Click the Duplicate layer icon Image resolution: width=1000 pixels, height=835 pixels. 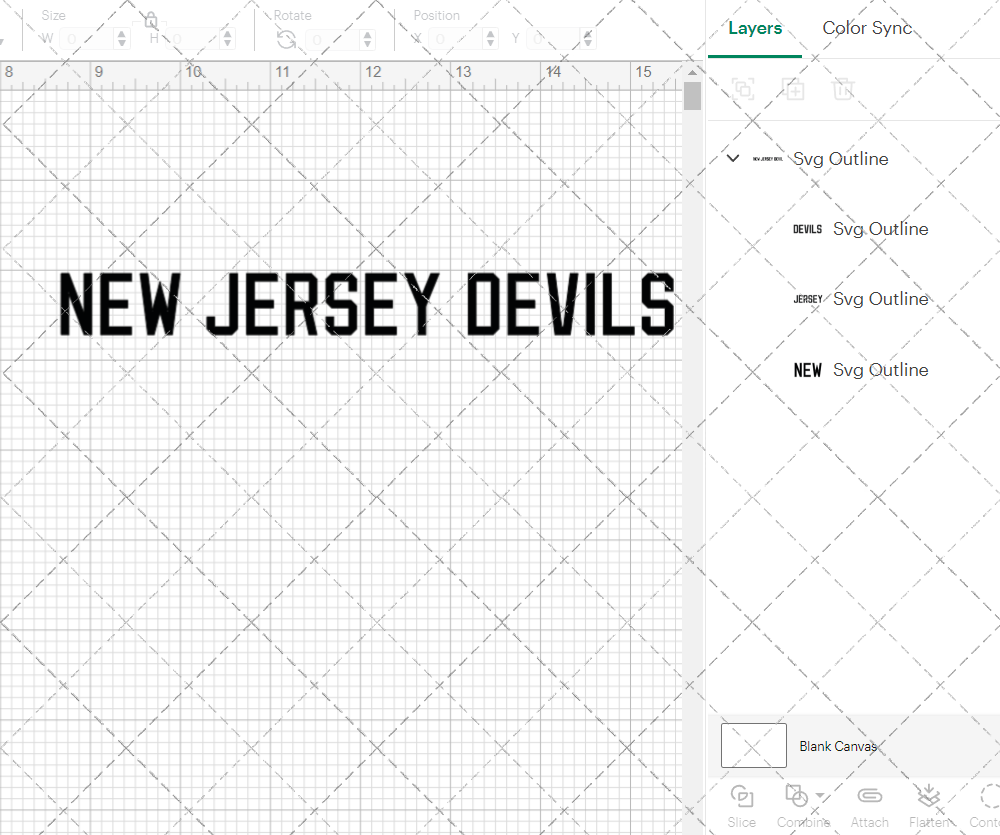pos(793,89)
